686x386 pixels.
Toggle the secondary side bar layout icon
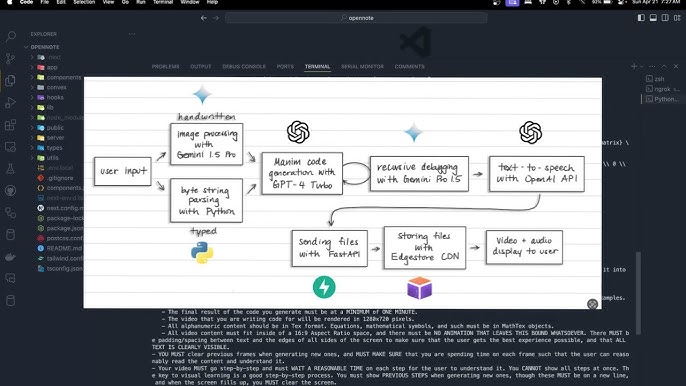[665, 18]
